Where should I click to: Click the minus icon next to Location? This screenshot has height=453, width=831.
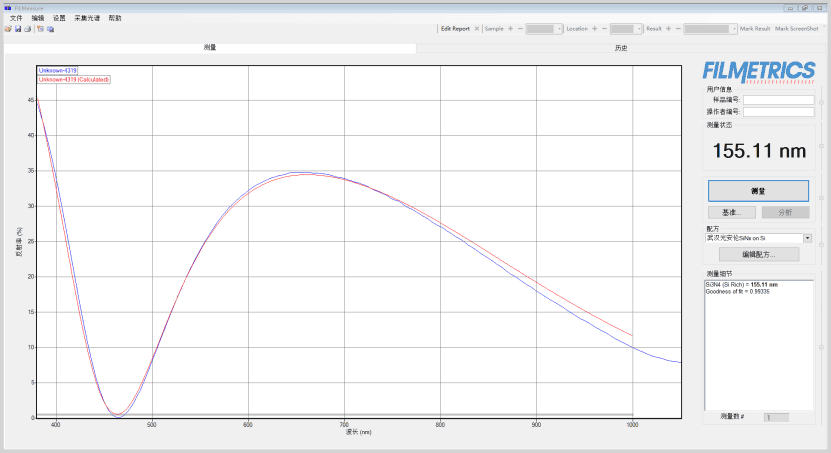point(603,29)
